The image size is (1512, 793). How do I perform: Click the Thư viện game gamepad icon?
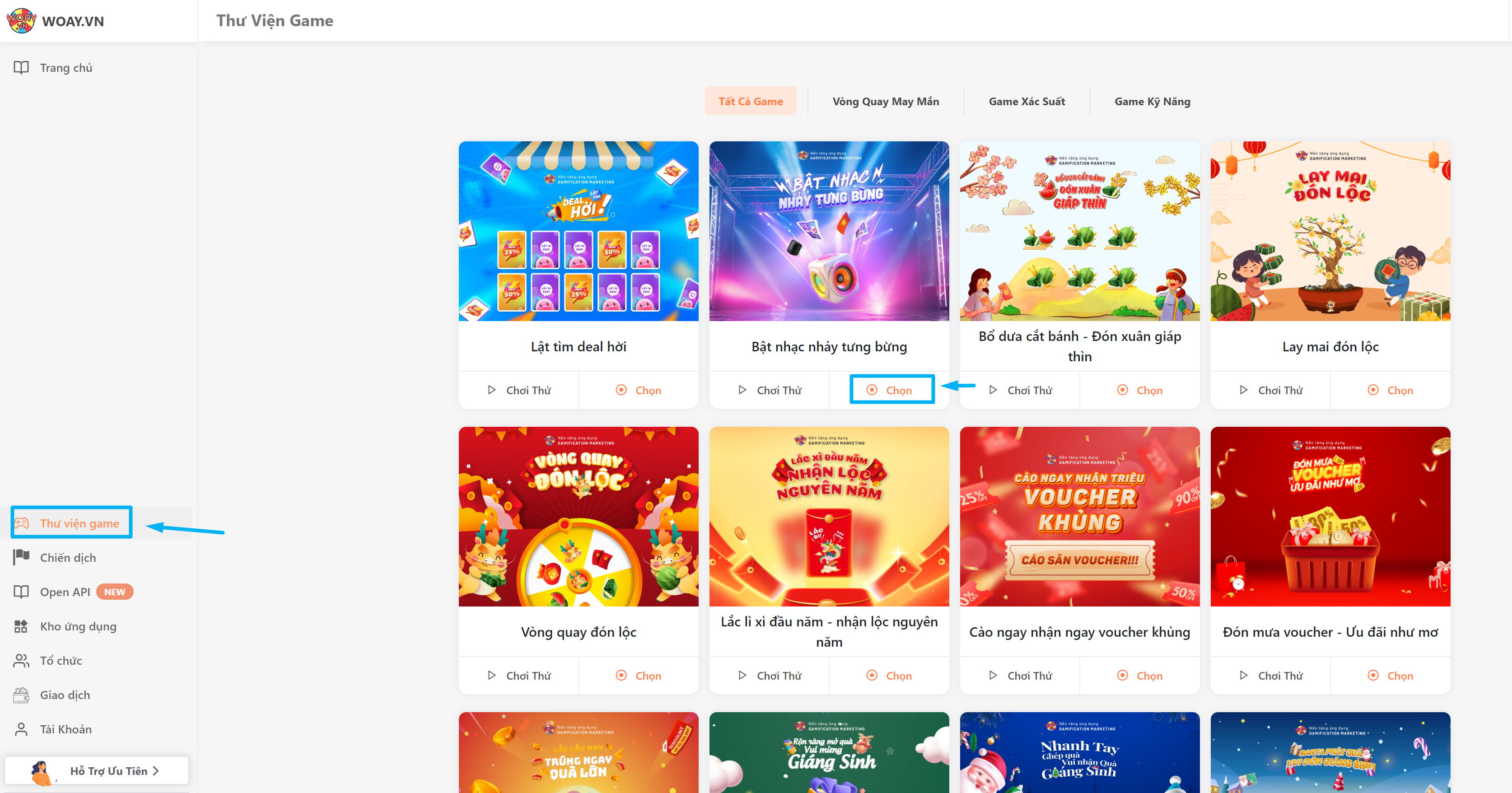pos(21,523)
